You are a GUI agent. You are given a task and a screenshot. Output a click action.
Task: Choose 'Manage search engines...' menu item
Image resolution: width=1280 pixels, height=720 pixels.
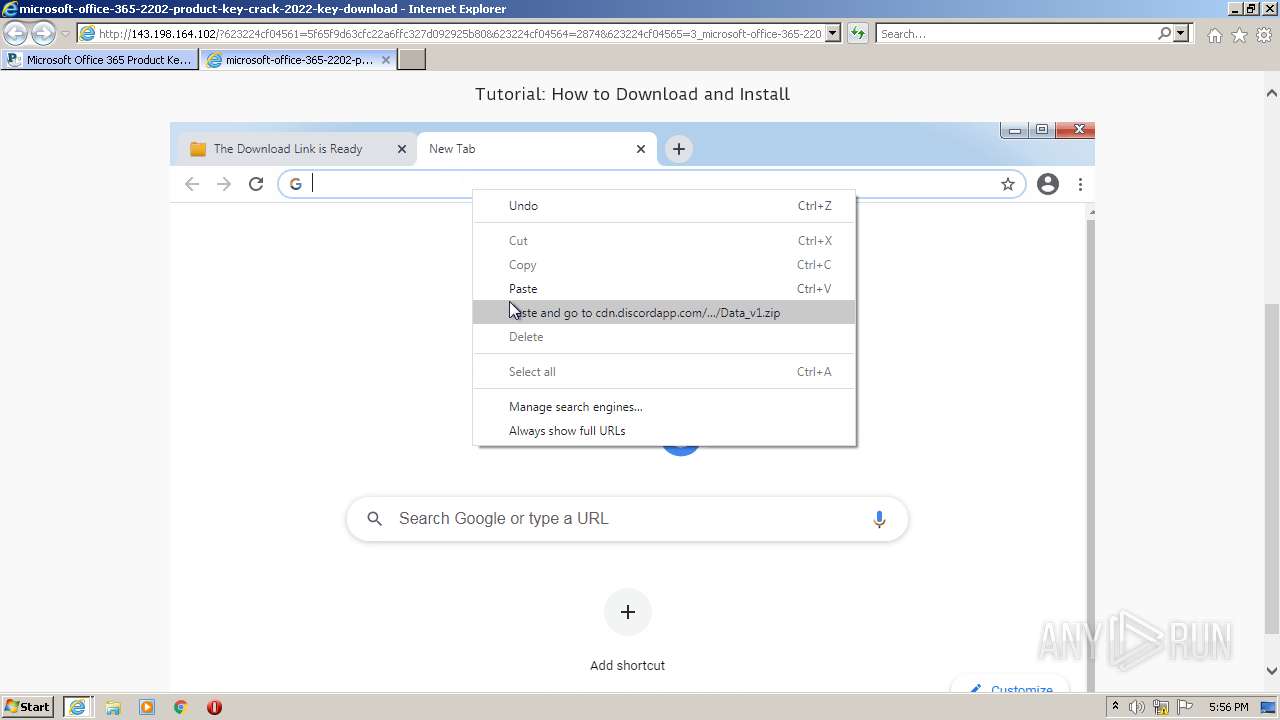point(664,407)
